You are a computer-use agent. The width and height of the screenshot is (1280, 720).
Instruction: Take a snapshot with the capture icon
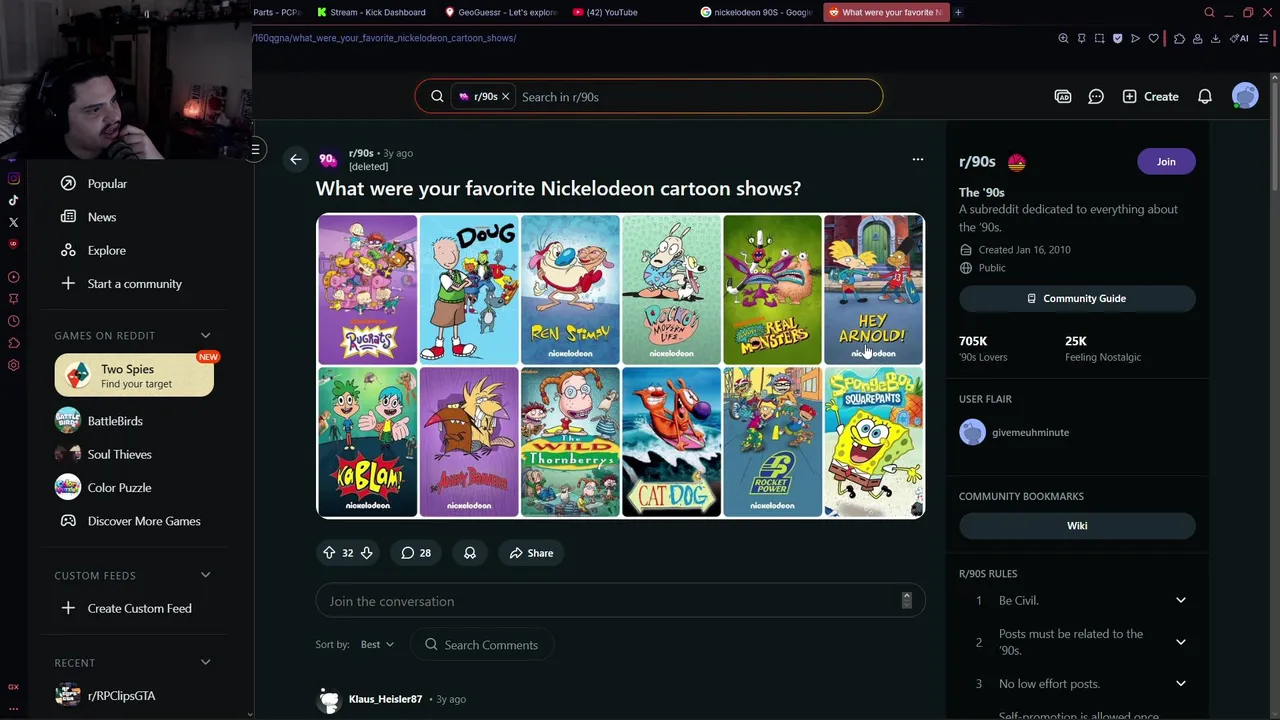(x=1099, y=38)
